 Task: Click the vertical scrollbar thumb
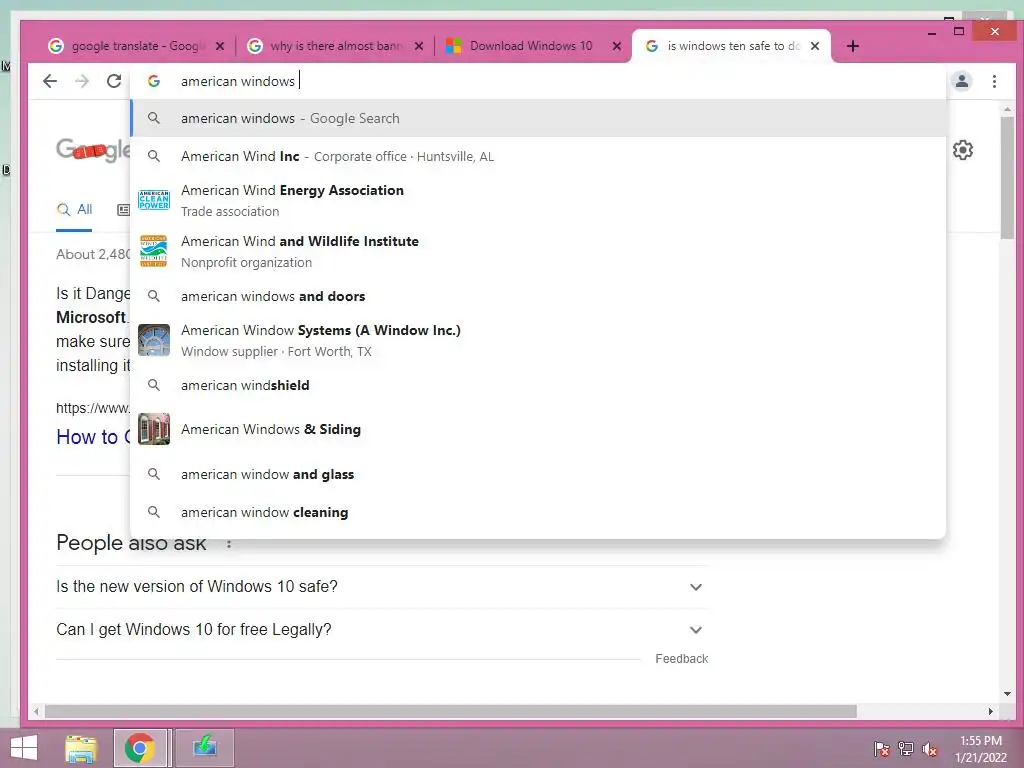1006,178
